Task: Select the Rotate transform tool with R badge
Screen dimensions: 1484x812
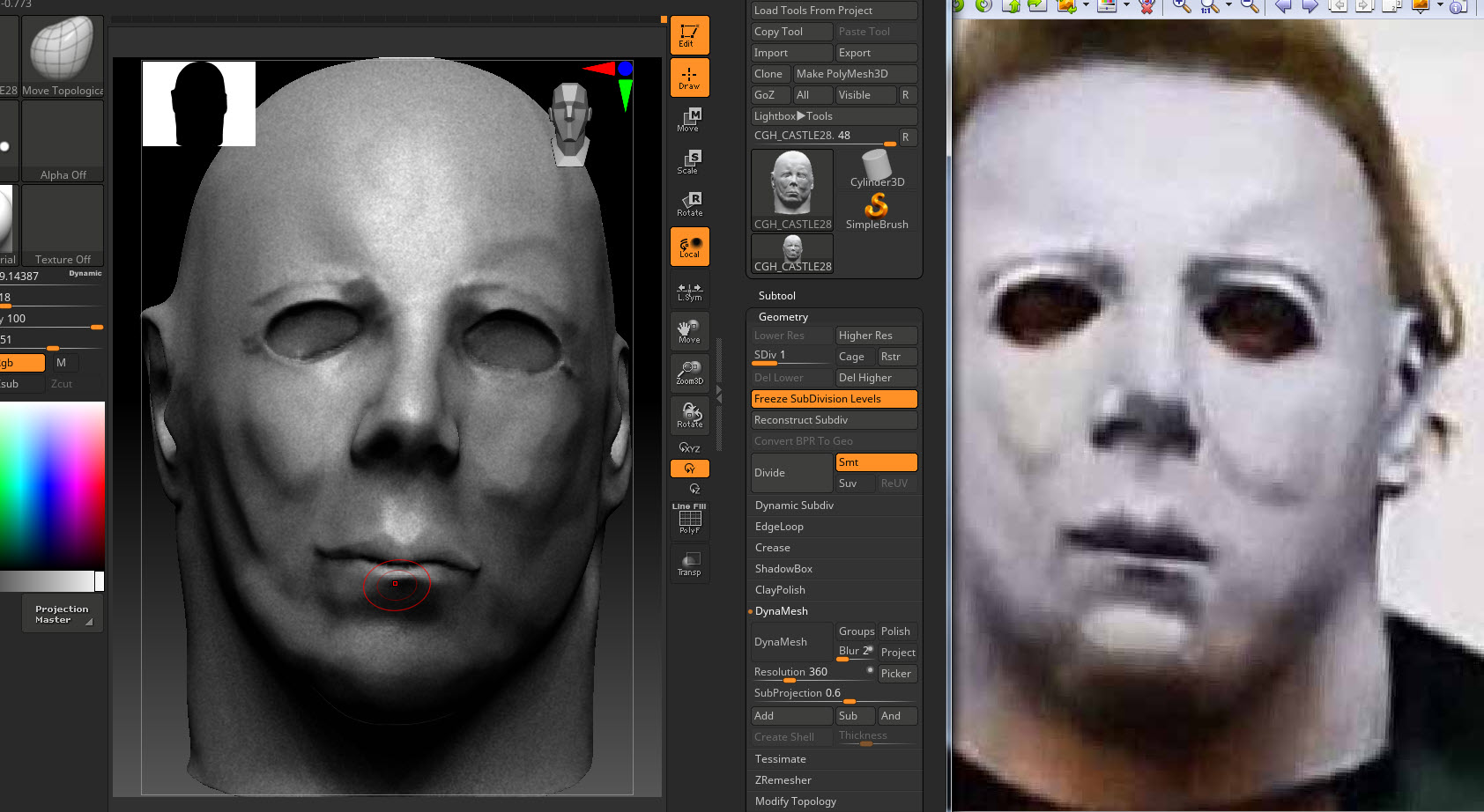Action: (x=689, y=204)
